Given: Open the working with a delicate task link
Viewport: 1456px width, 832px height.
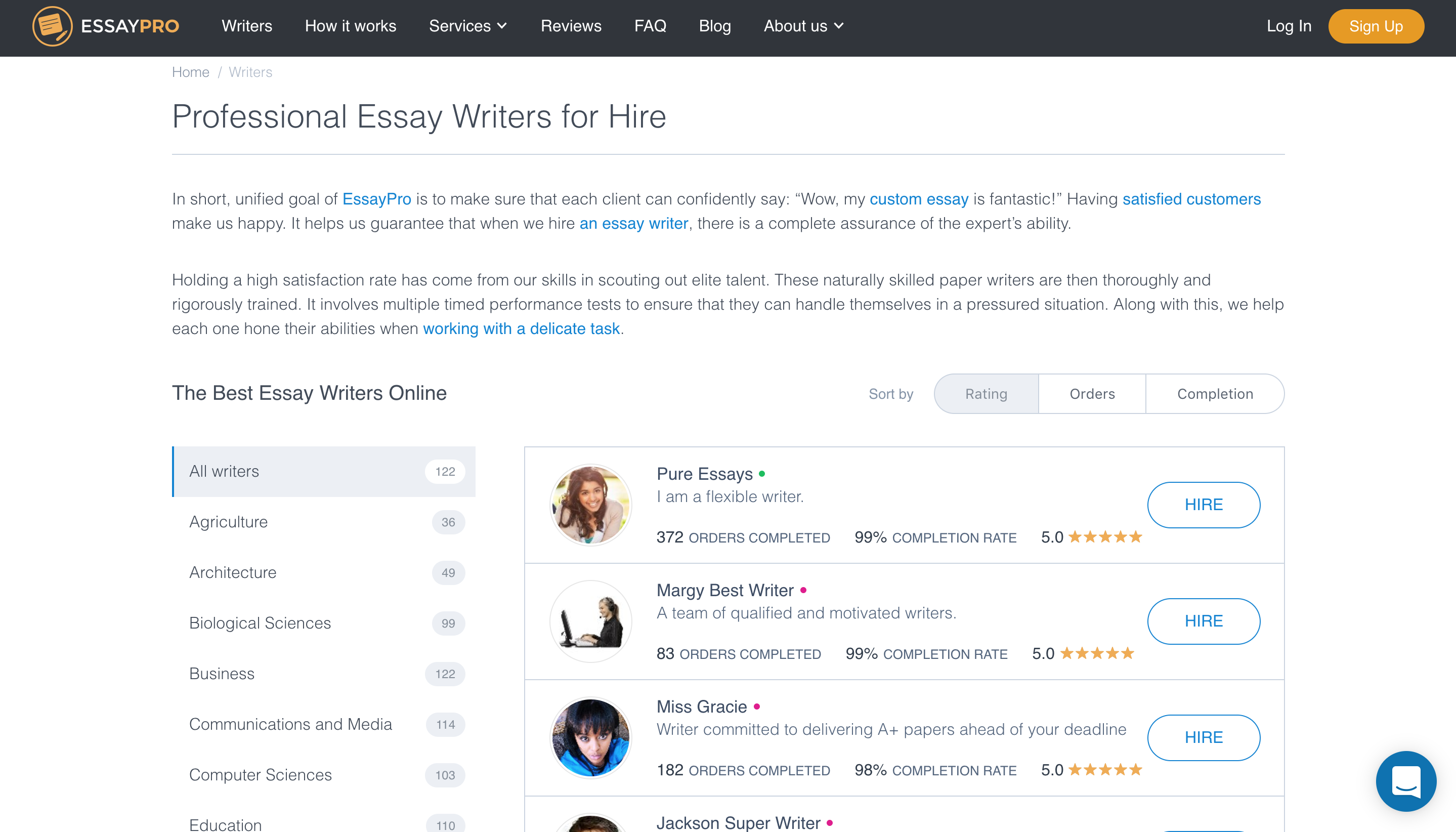Looking at the screenshot, I should click(x=521, y=328).
